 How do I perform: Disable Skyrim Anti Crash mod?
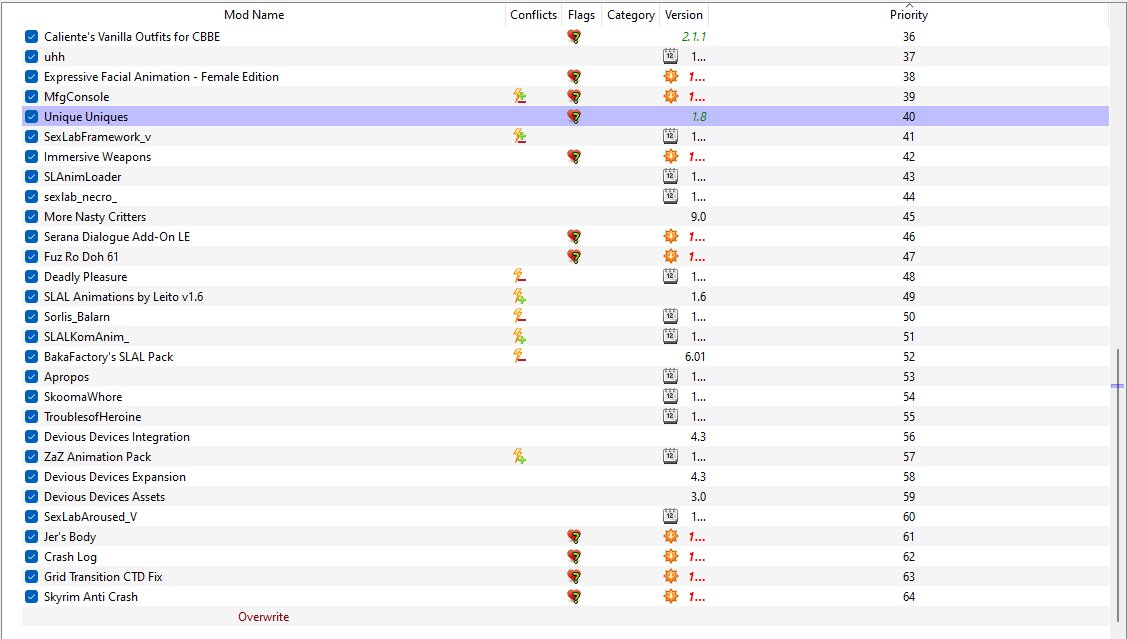[32, 597]
